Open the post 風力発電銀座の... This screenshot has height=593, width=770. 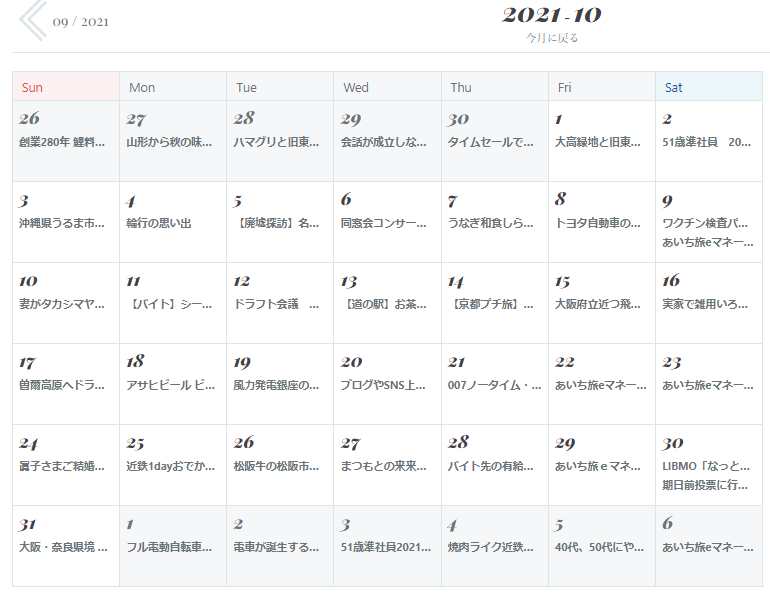[x=276, y=385]
